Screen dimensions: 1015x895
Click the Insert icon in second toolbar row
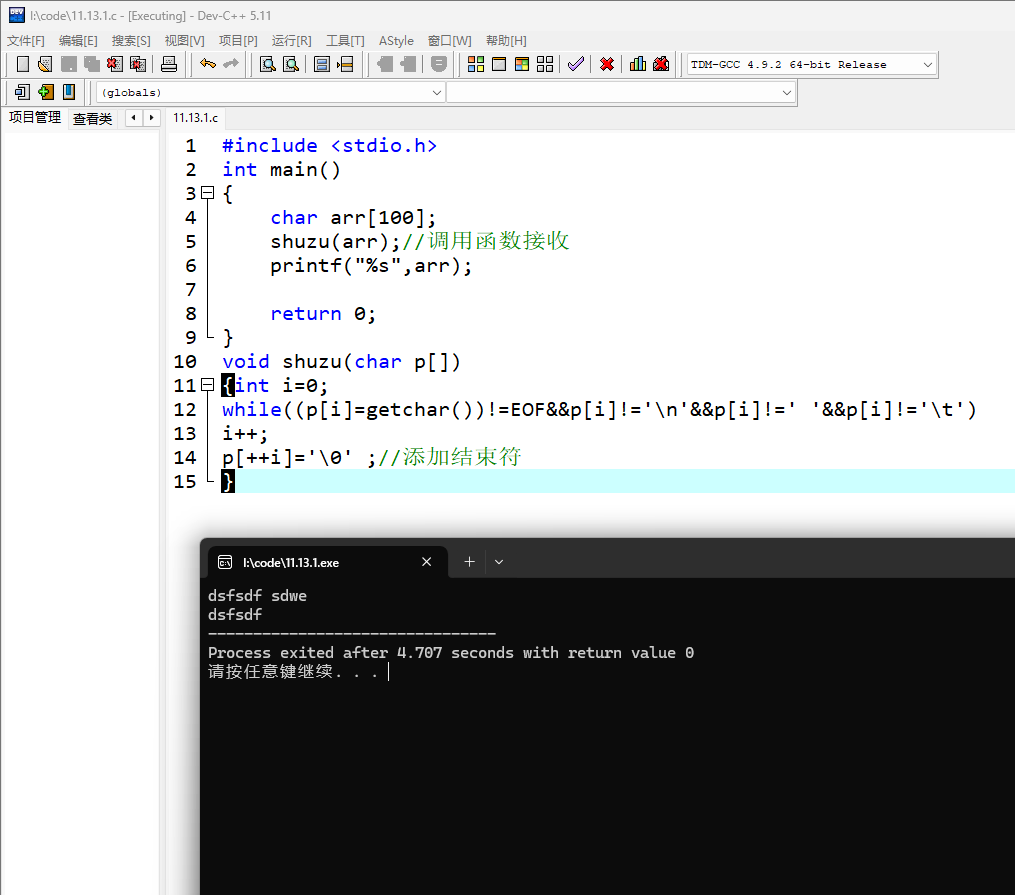pyautogui.click(x=22, y=92)
